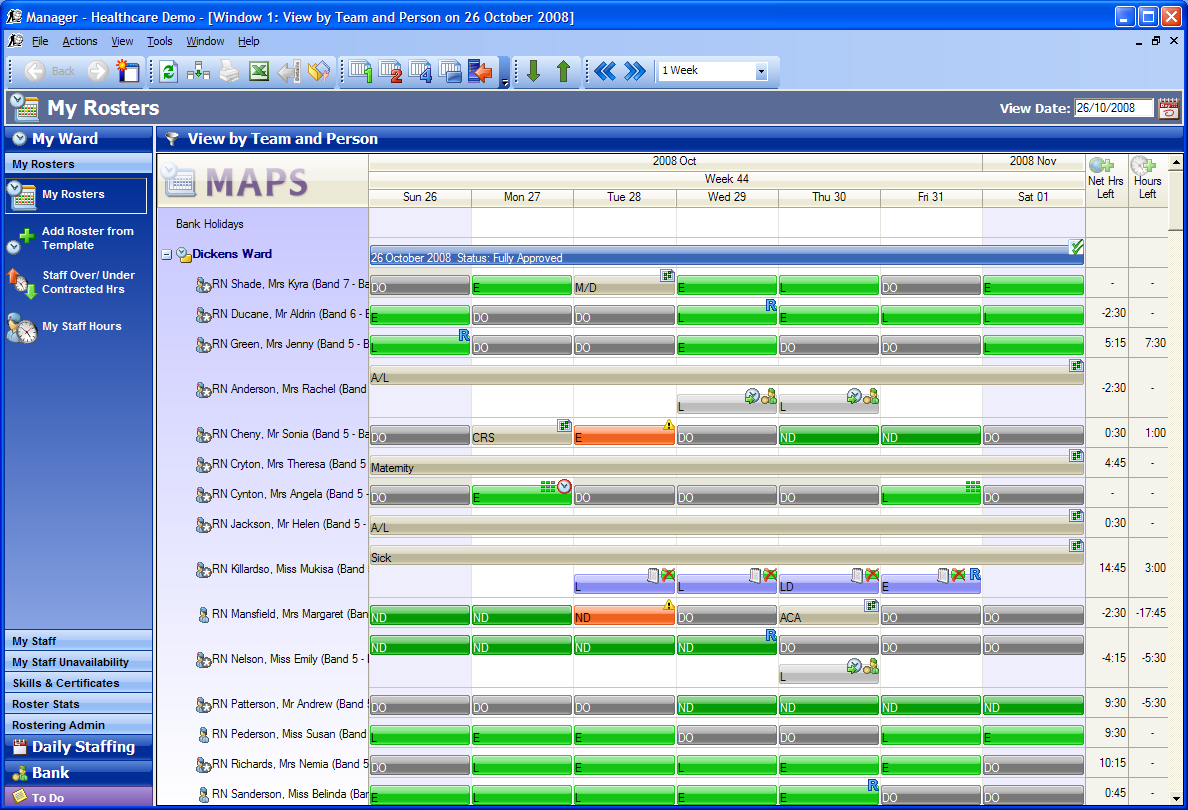Click the green up arrow icon
Screen dimensions: 1188x810
563,71
